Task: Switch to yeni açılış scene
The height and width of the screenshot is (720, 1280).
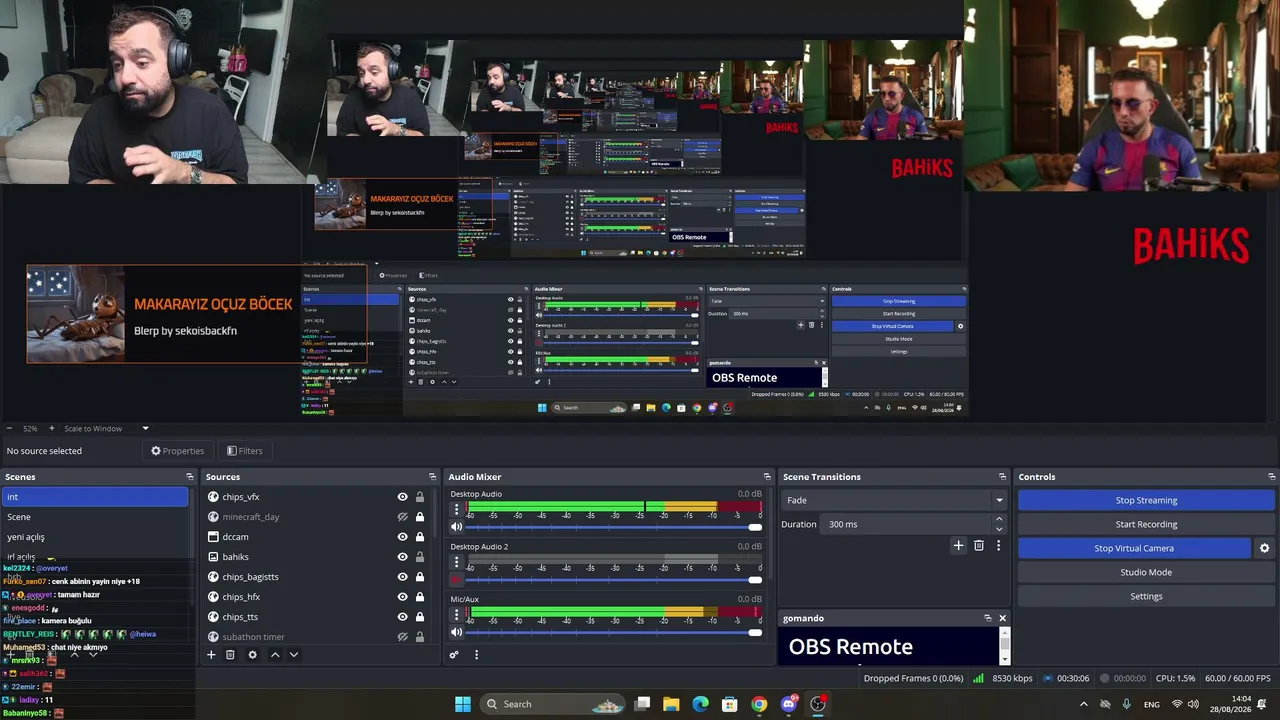Action: (95, 537)
